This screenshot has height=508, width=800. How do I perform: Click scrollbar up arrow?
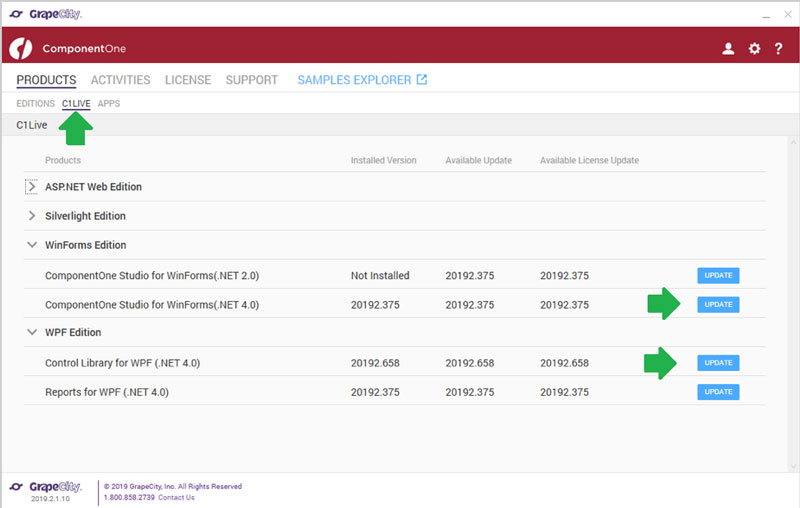(793, 141)
